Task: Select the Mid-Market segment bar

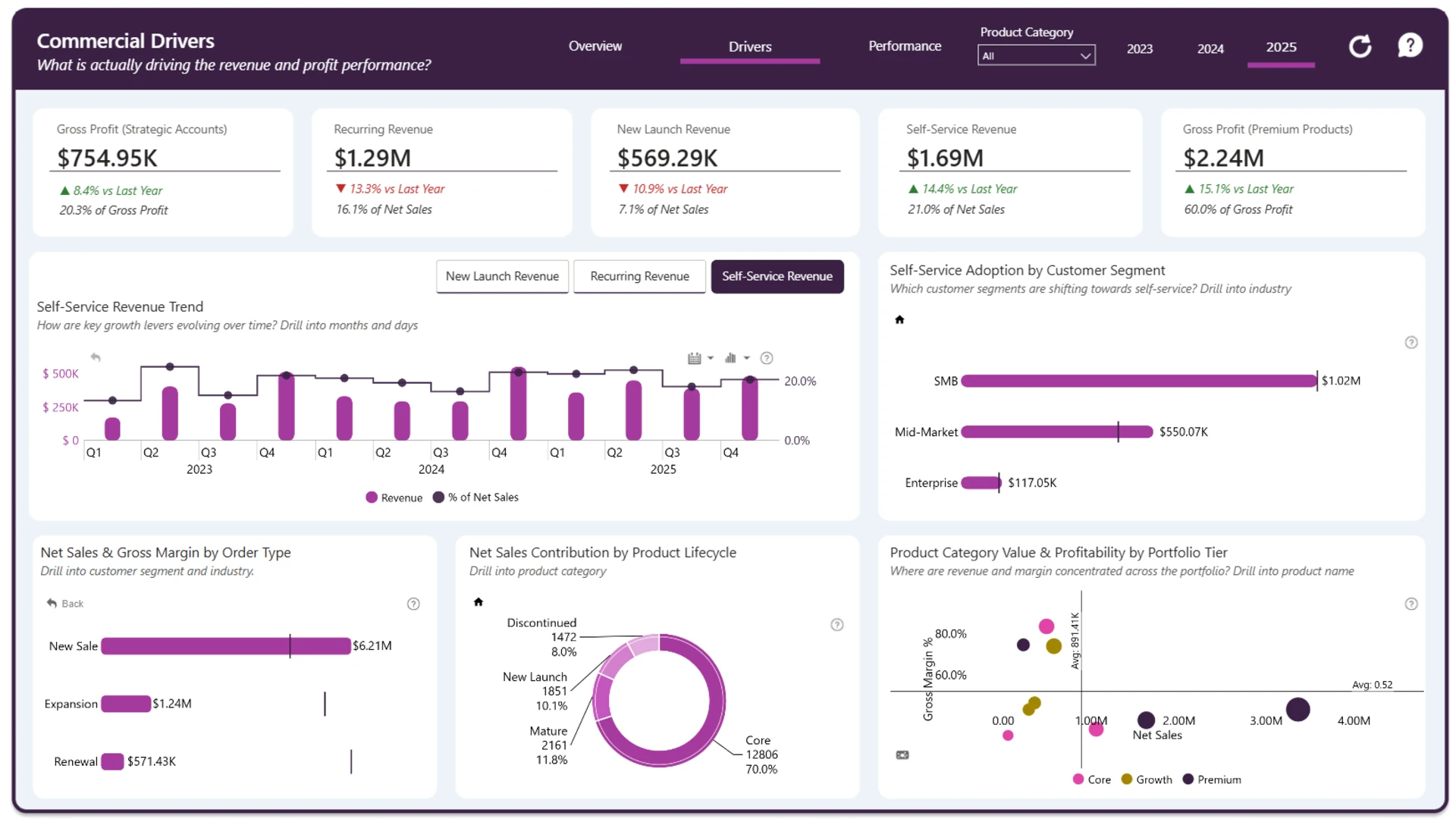Action: [x=1057, y=431]
